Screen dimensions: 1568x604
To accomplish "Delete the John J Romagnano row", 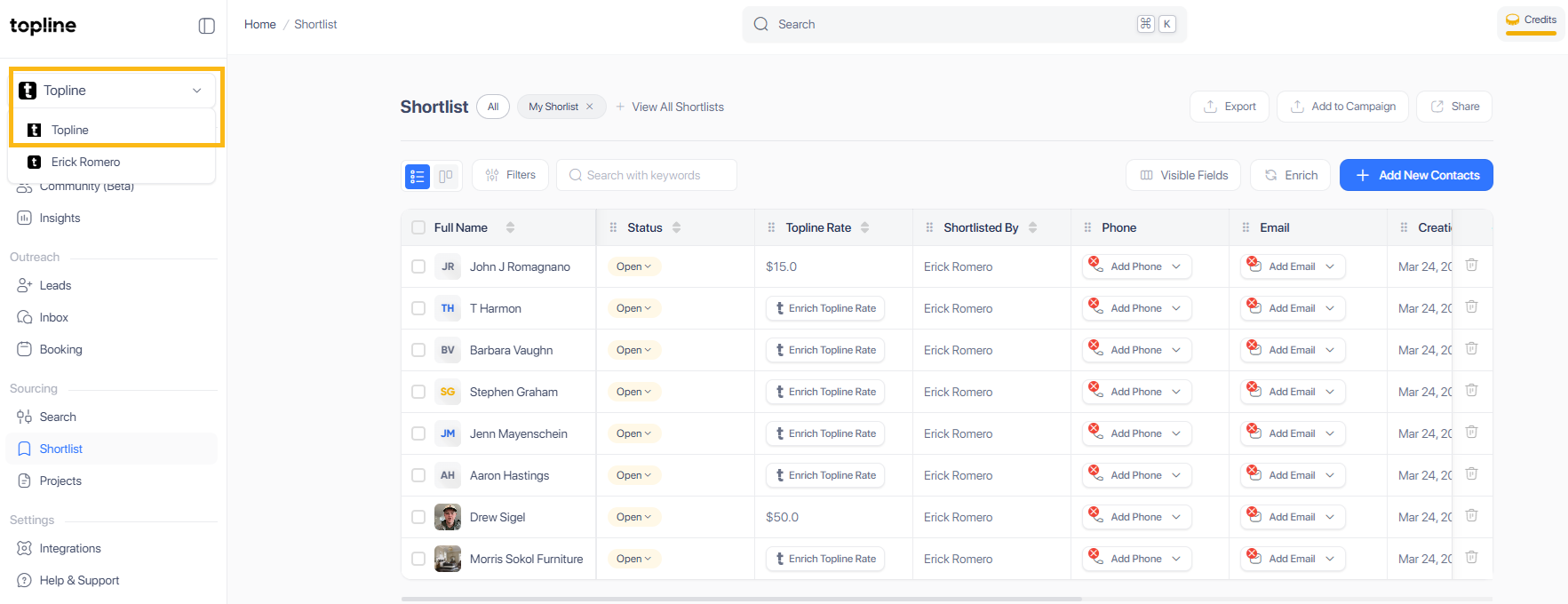I will coord(1471,266).
